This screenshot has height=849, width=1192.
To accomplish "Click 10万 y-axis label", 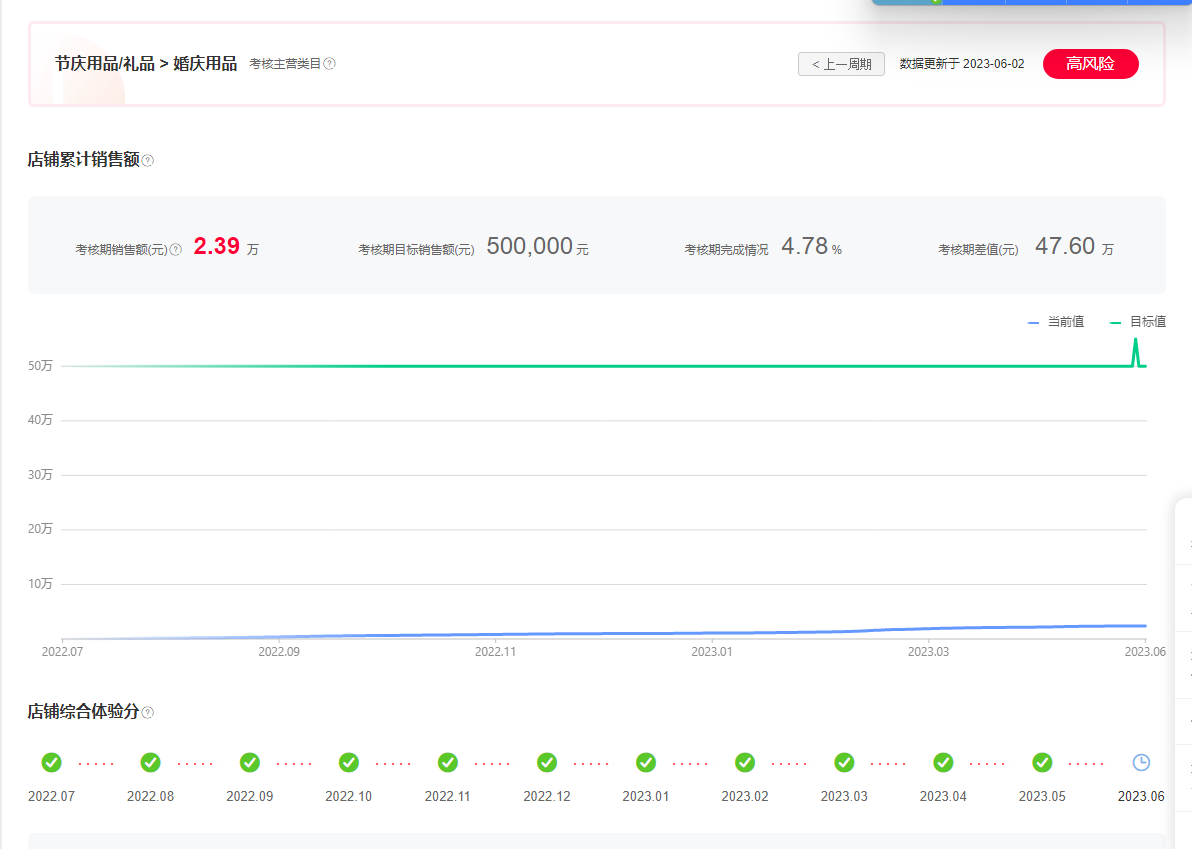I will click(x=40, y=583).
